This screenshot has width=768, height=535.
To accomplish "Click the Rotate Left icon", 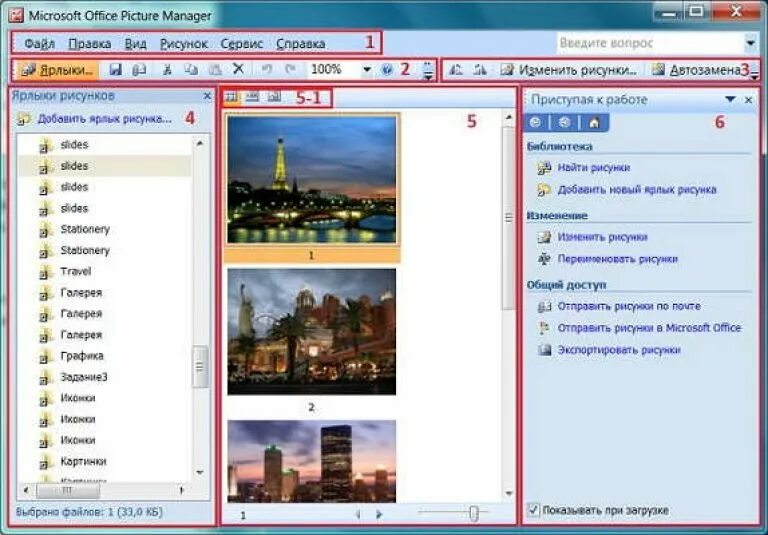I will 456,70.
